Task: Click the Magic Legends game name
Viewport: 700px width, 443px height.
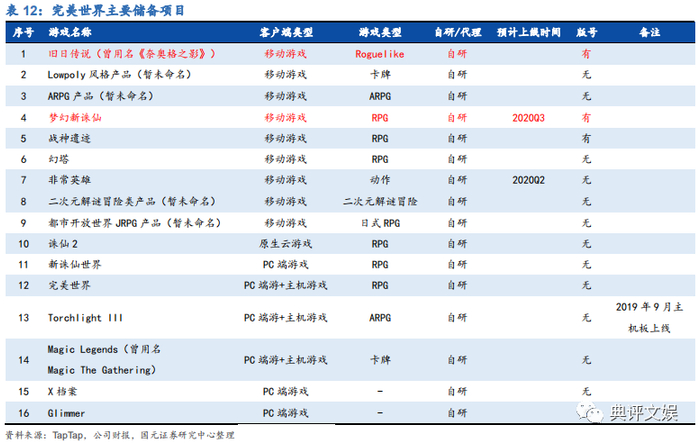Action: pos(104,359)
